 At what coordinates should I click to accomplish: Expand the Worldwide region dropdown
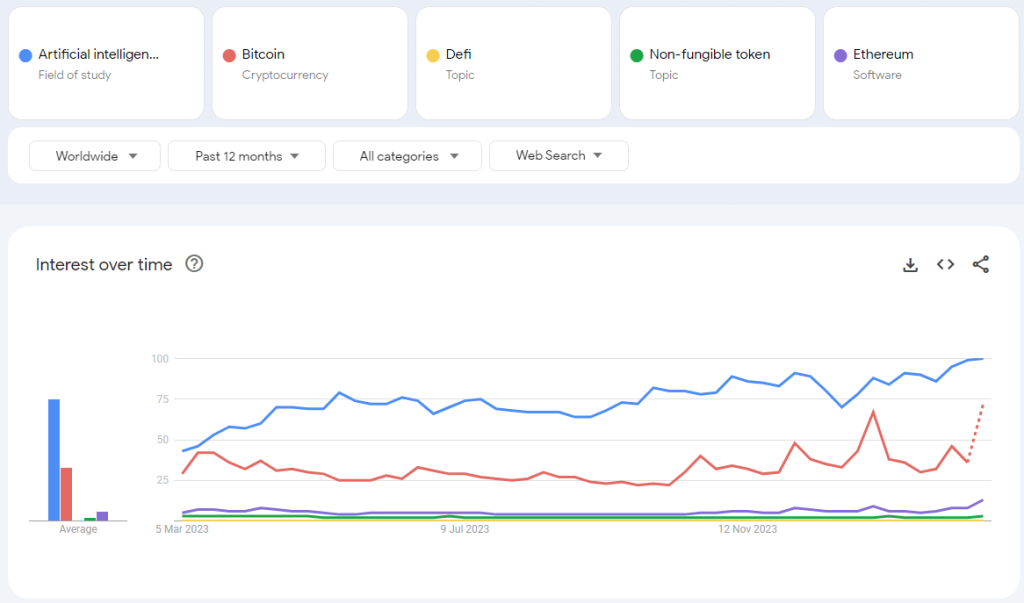[95, 156]
